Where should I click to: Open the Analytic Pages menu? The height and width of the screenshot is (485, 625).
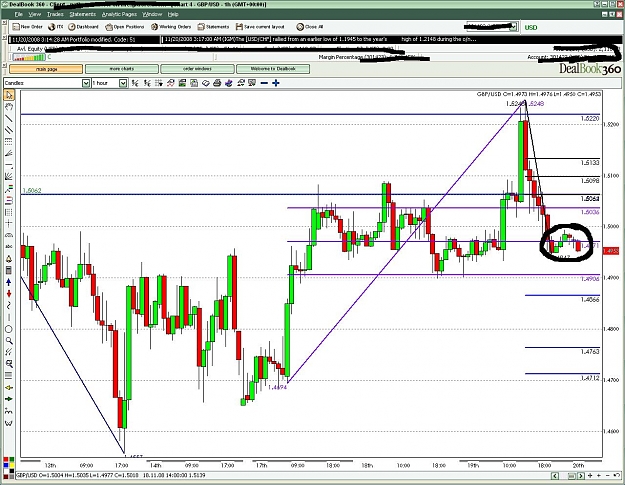[119, 14]
